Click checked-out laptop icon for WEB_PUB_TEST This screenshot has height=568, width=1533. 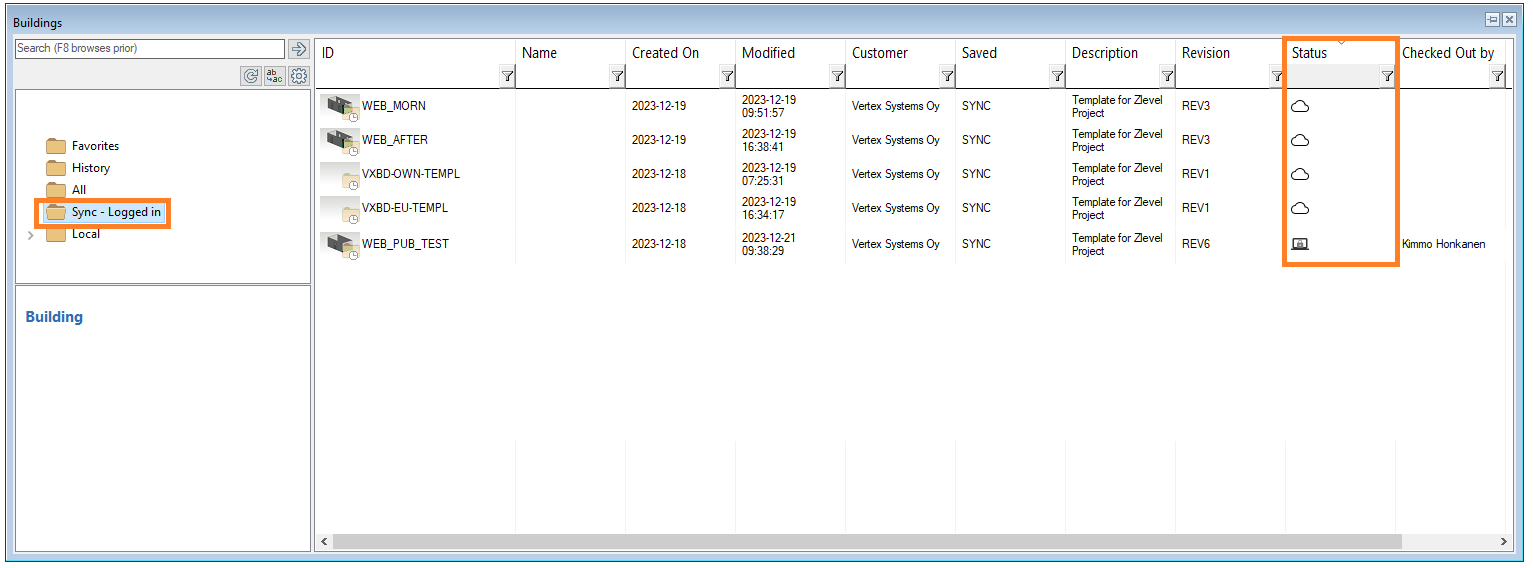(1300, 244)
